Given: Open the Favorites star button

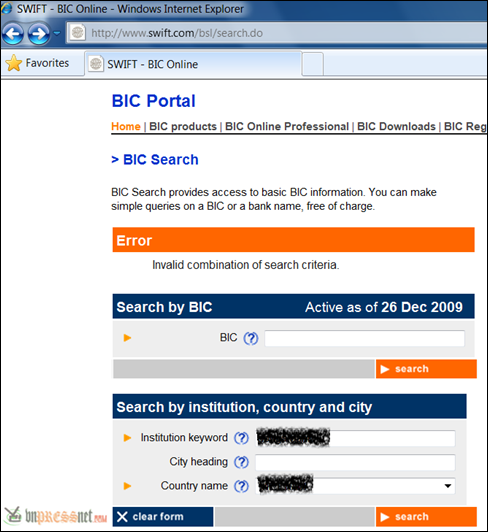Looking at the screenshot, I should pos(38,63).
